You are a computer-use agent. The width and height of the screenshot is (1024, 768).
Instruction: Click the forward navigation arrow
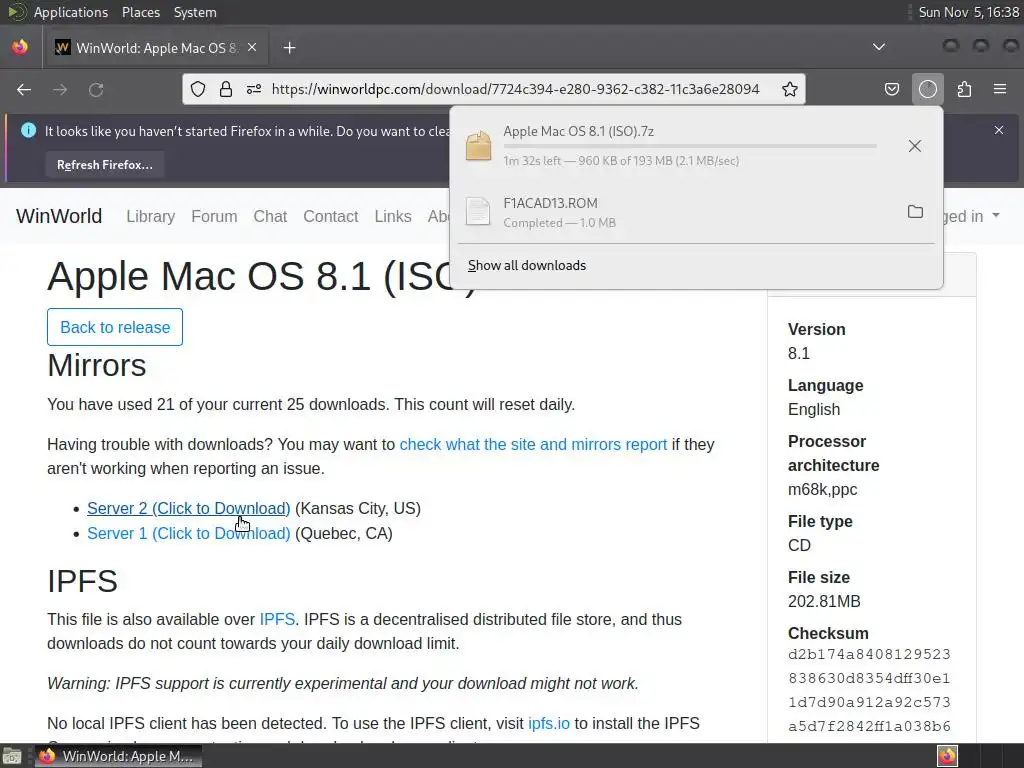coord(60,89)
